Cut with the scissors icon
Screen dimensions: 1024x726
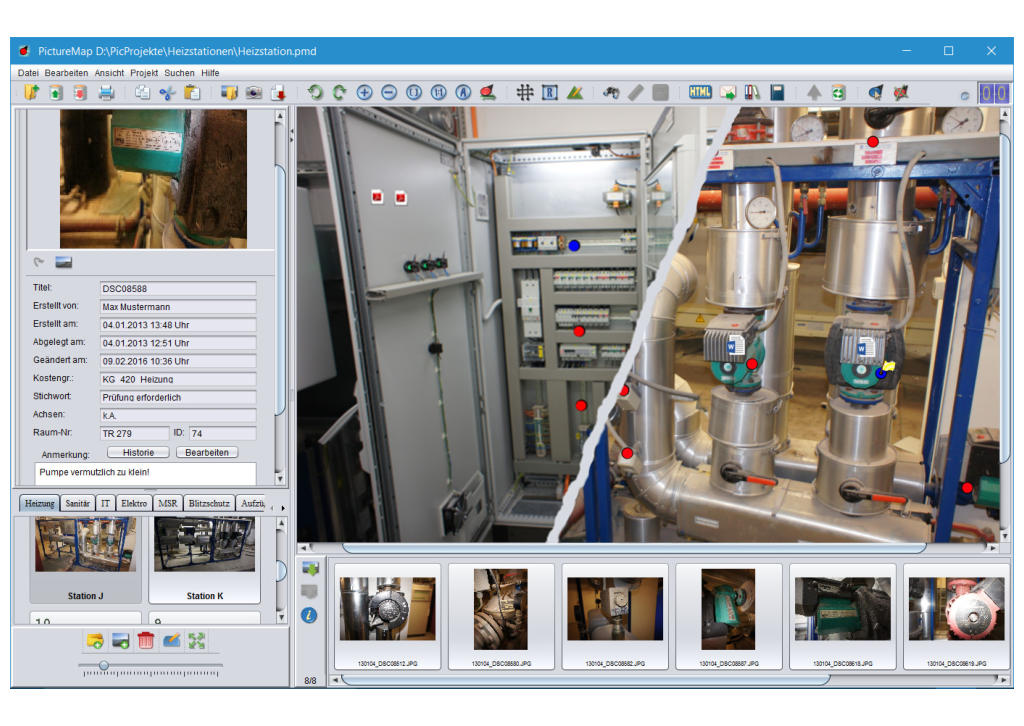coord(167,93)
